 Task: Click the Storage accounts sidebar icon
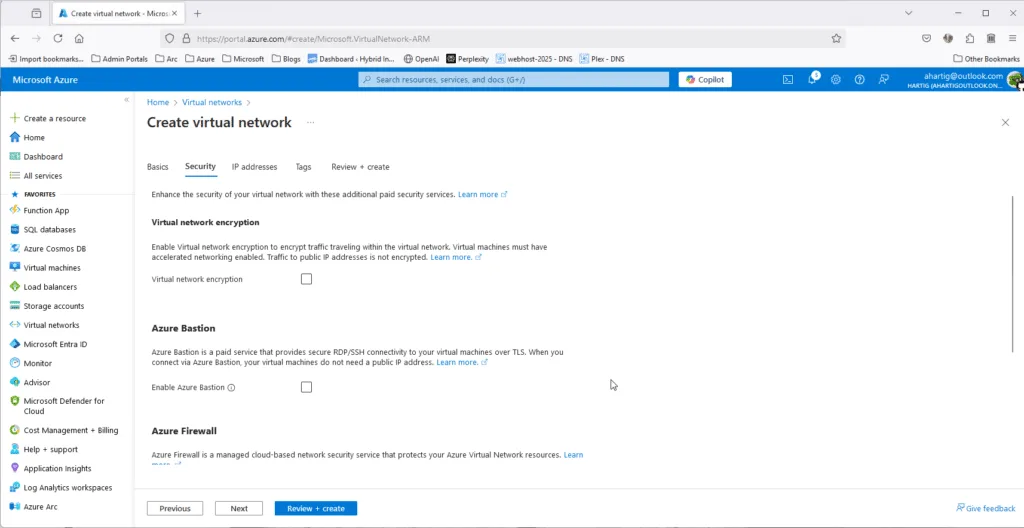pyautogui.click(x=15, y=306)
